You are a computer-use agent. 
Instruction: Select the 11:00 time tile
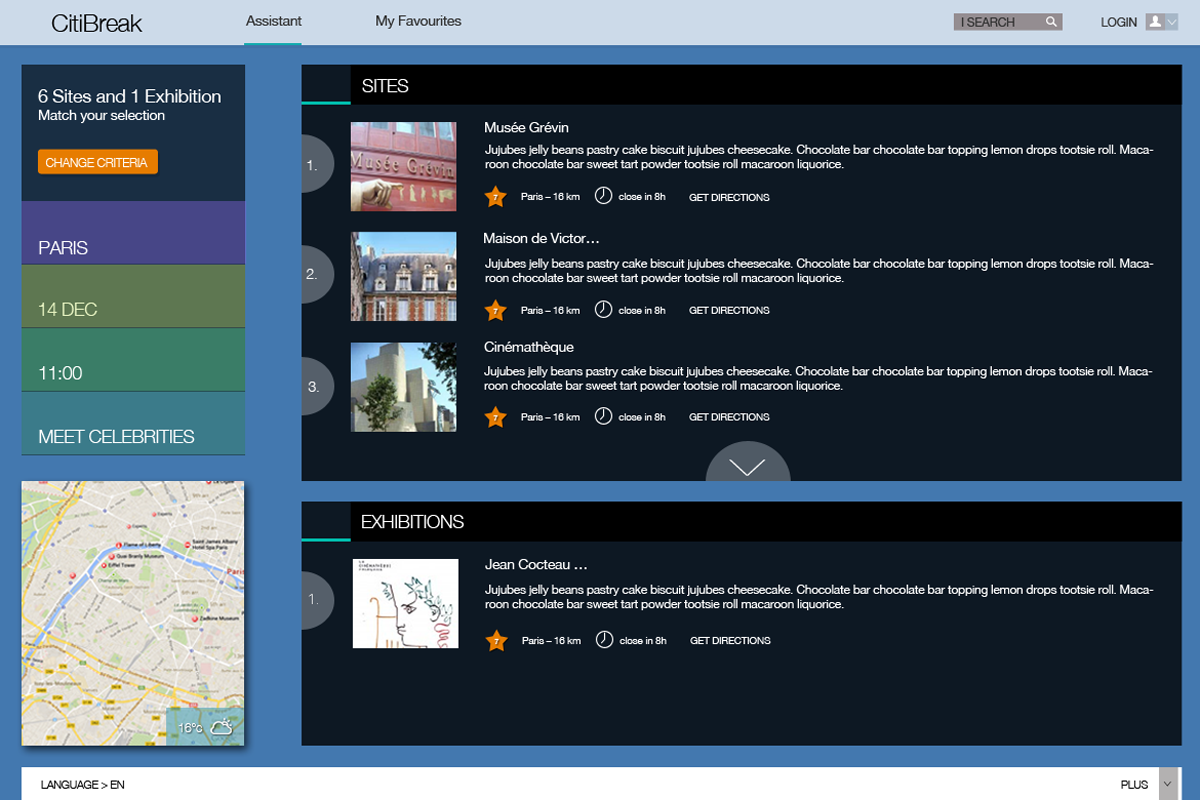click(x=133, y=360)
